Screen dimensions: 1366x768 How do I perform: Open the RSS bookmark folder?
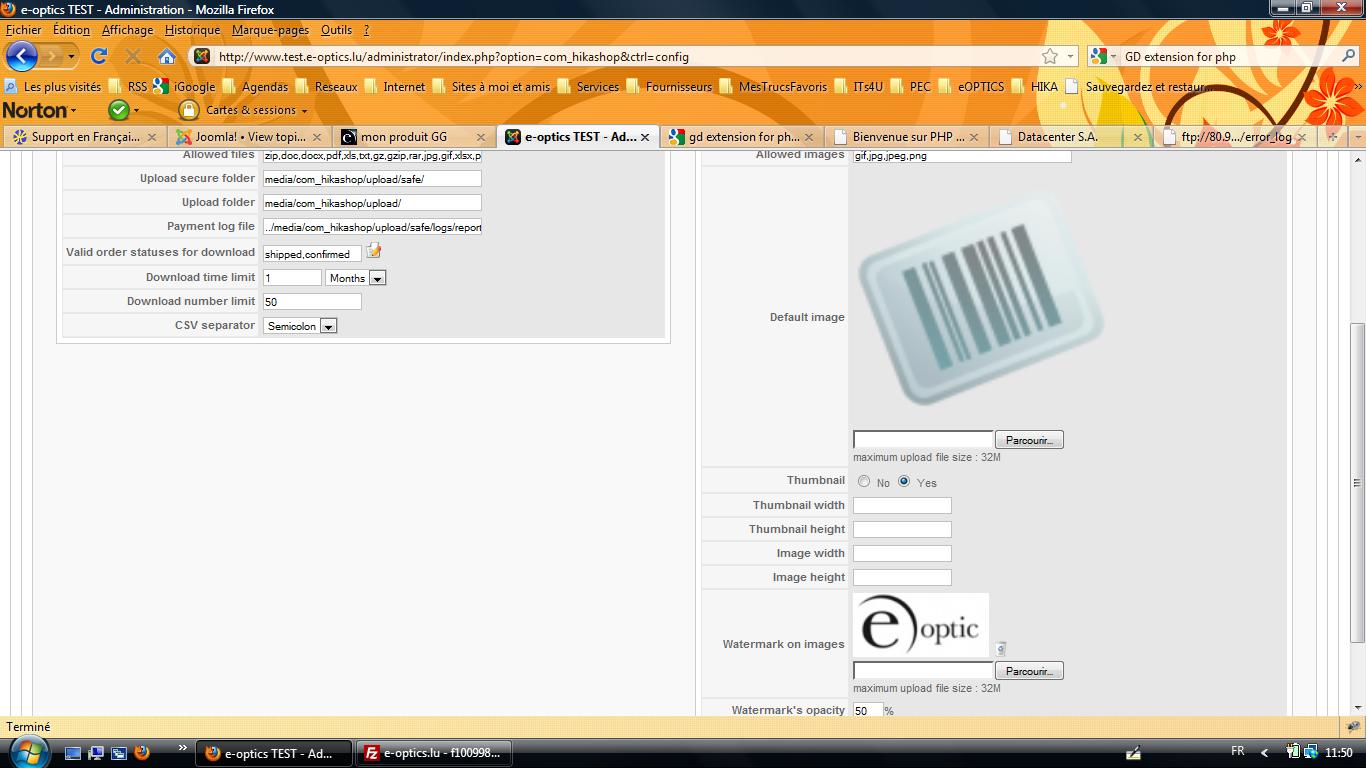(x=127, y=87)
